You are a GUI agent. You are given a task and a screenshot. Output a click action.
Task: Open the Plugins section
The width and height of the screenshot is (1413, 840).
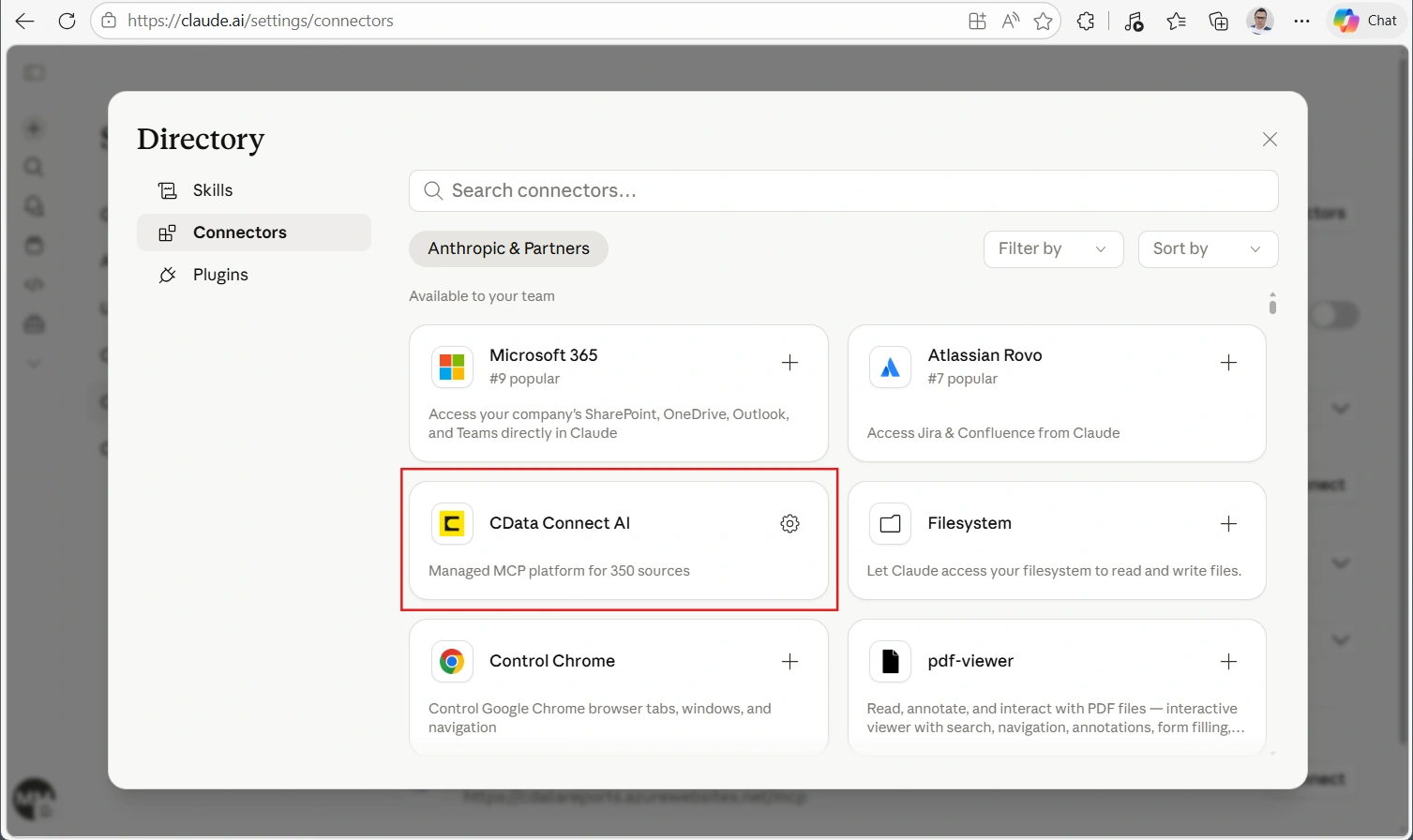pos(254,275)
